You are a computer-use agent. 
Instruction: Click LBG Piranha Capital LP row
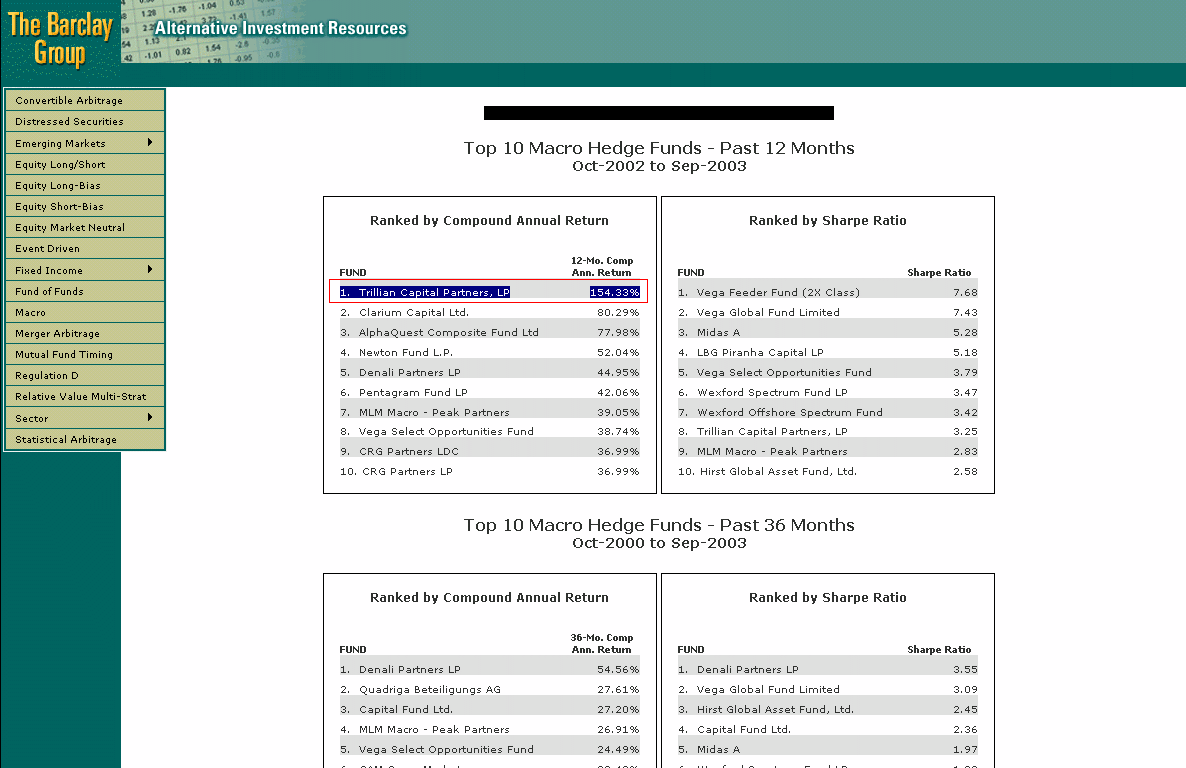pos(827,353)
